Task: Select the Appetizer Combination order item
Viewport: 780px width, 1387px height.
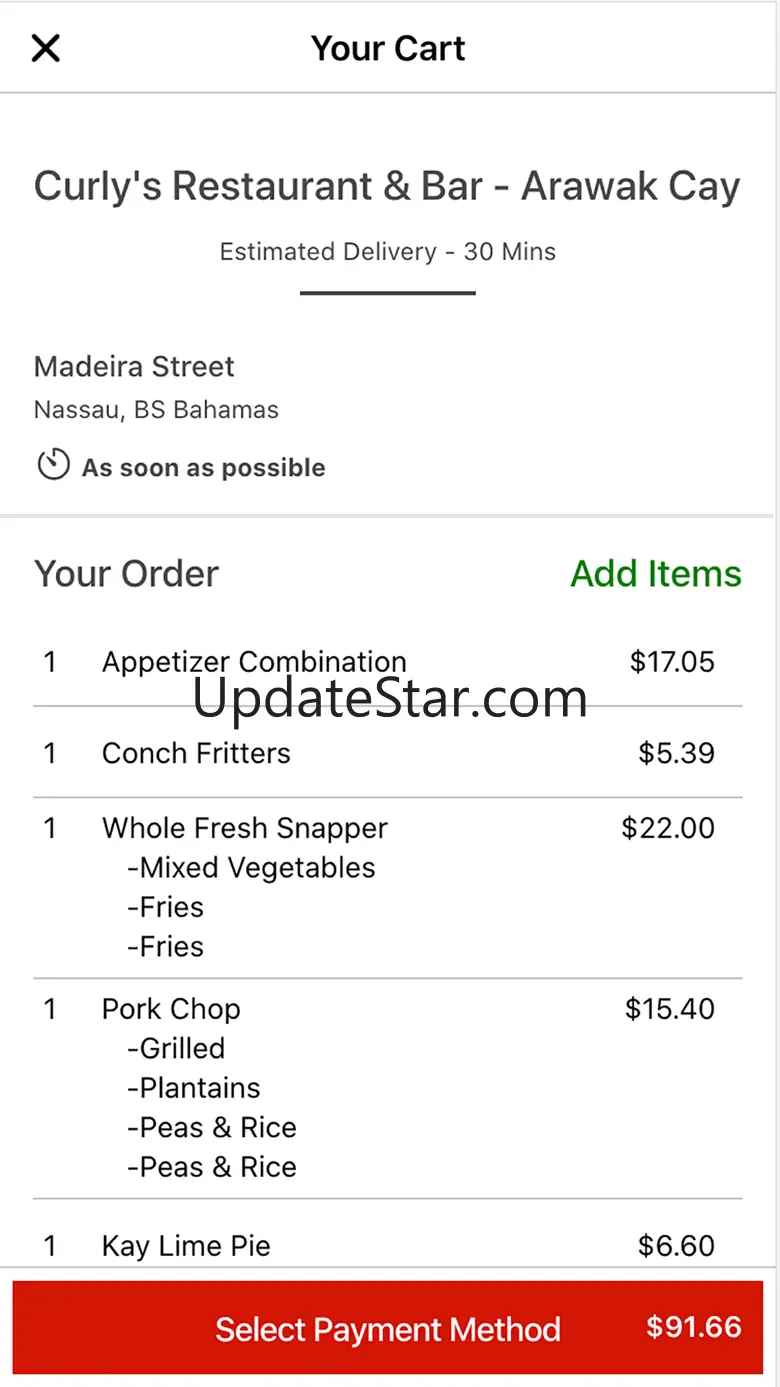Action: click(254, 662)
